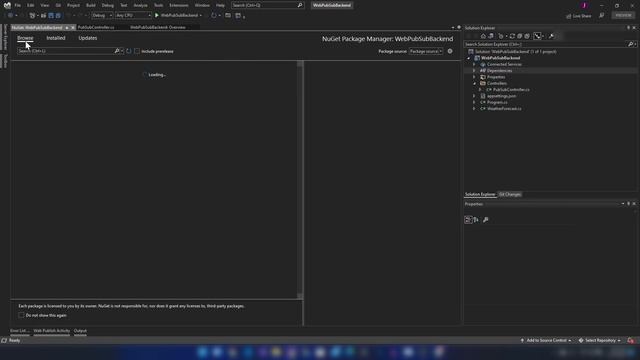Open the PubSubController.cs document tab
This screenshot has width=640, height=360.
[96, 27]
